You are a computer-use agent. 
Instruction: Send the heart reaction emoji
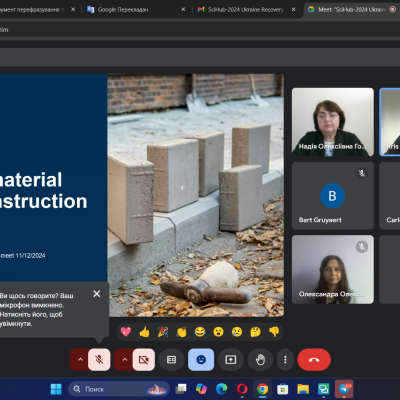click(x=126, y=332)
